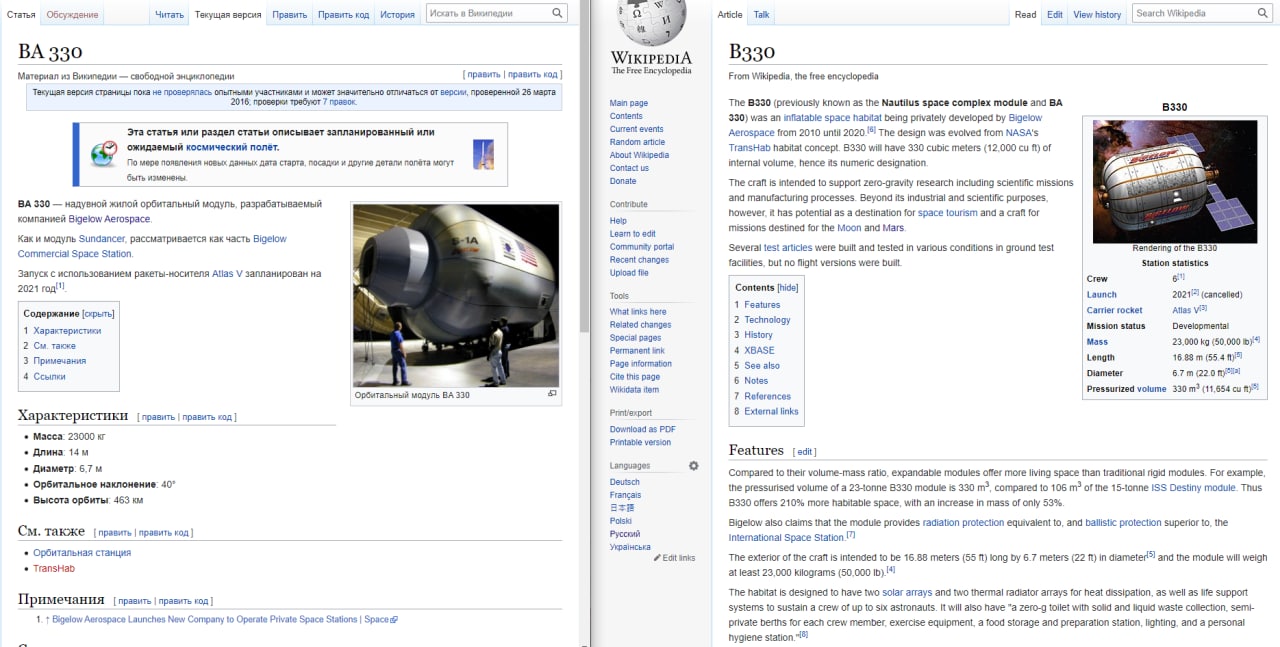Select the English Read tab
1280x647 pixels.
click(1025, 15)
